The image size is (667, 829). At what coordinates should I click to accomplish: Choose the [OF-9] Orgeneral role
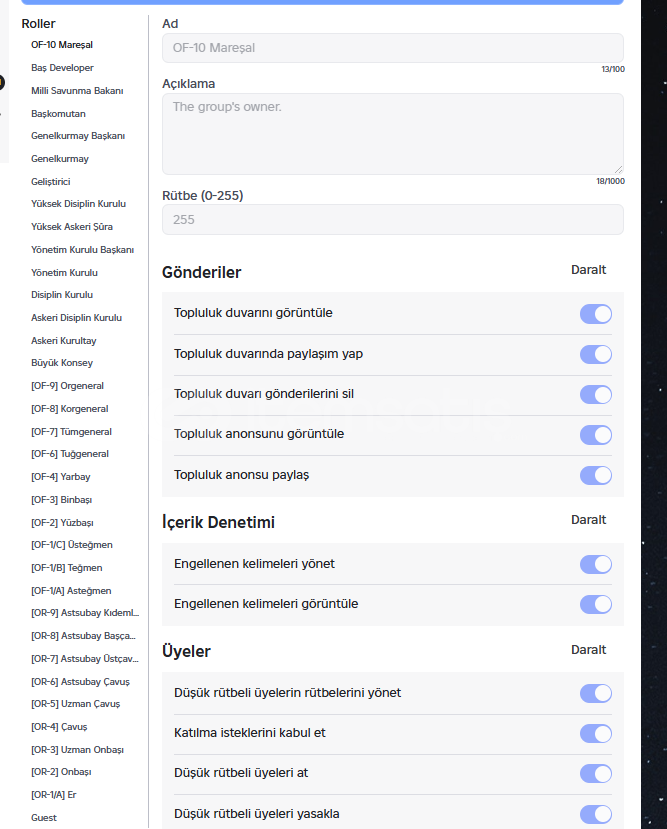[x=67, y=385]
